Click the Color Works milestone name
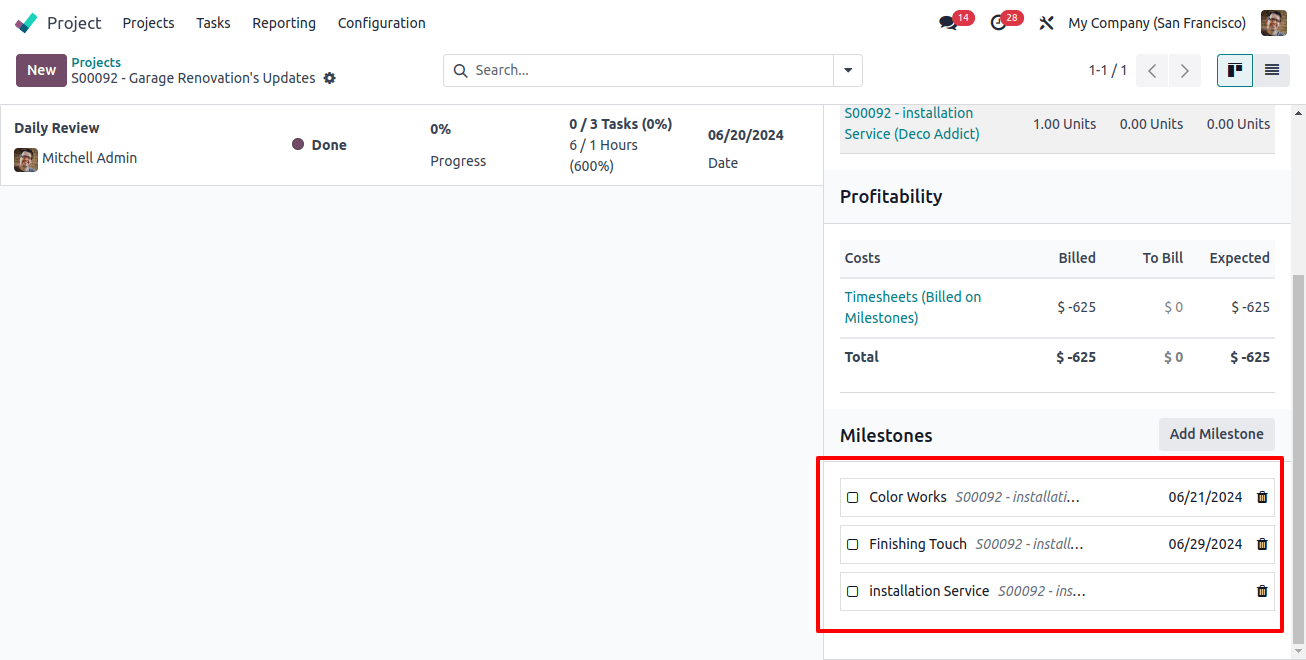1306x660 pixels. (908, 497)
